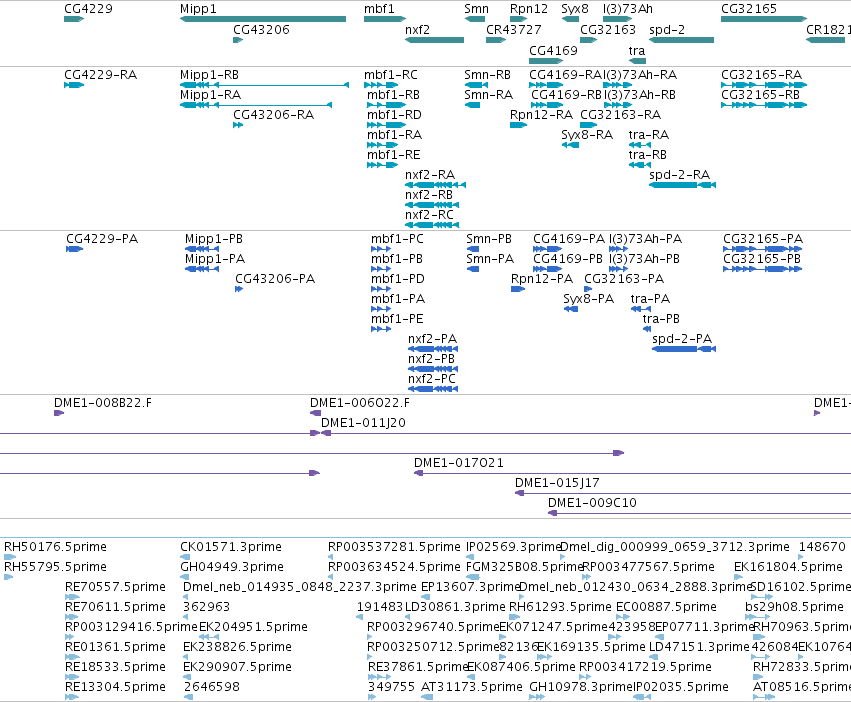Click the nxf2 gene label
This screenshot has width=851, height=702.
pos(417,29)
